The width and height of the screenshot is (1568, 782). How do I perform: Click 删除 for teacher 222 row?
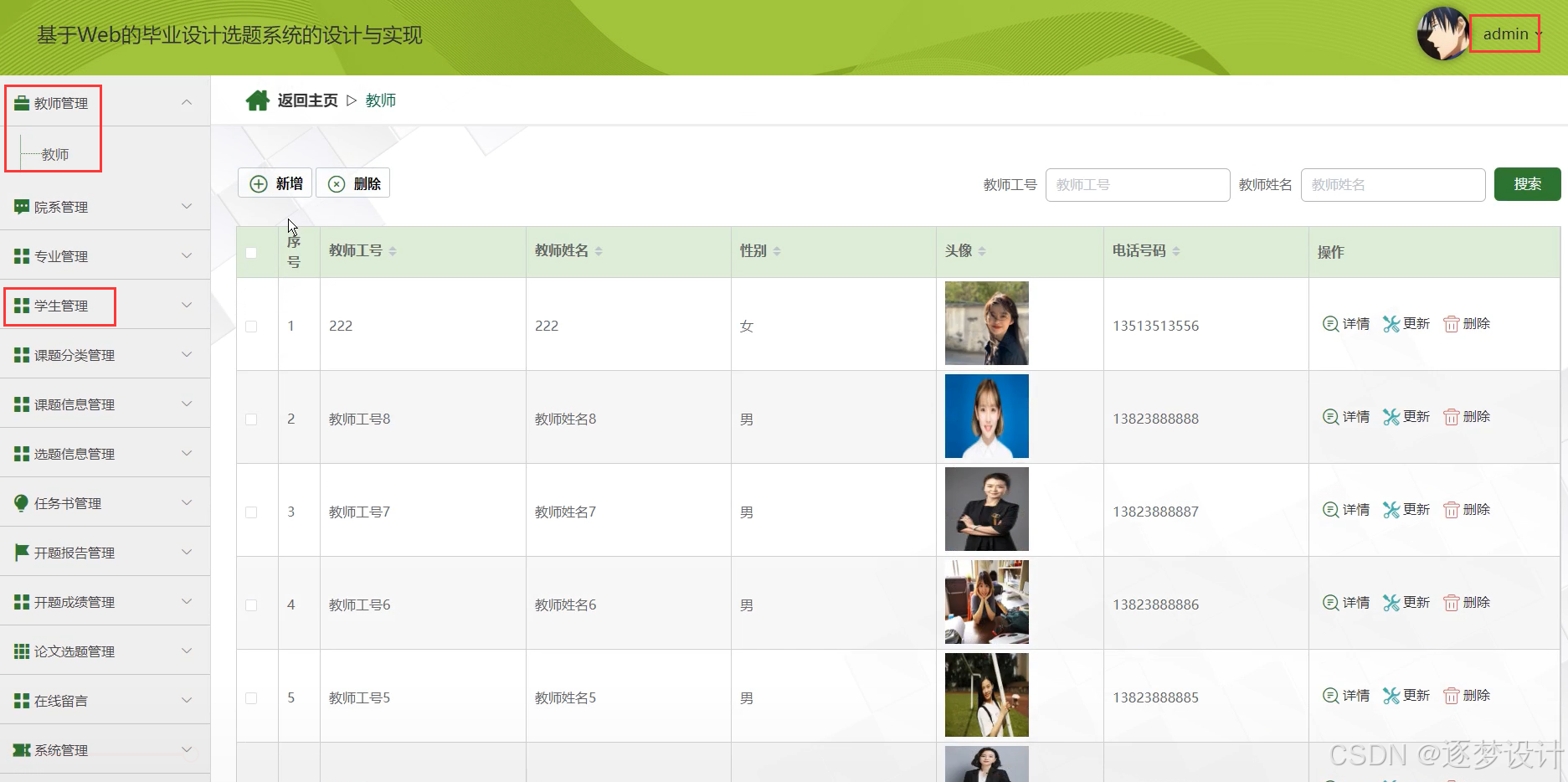pos(1467,324)
